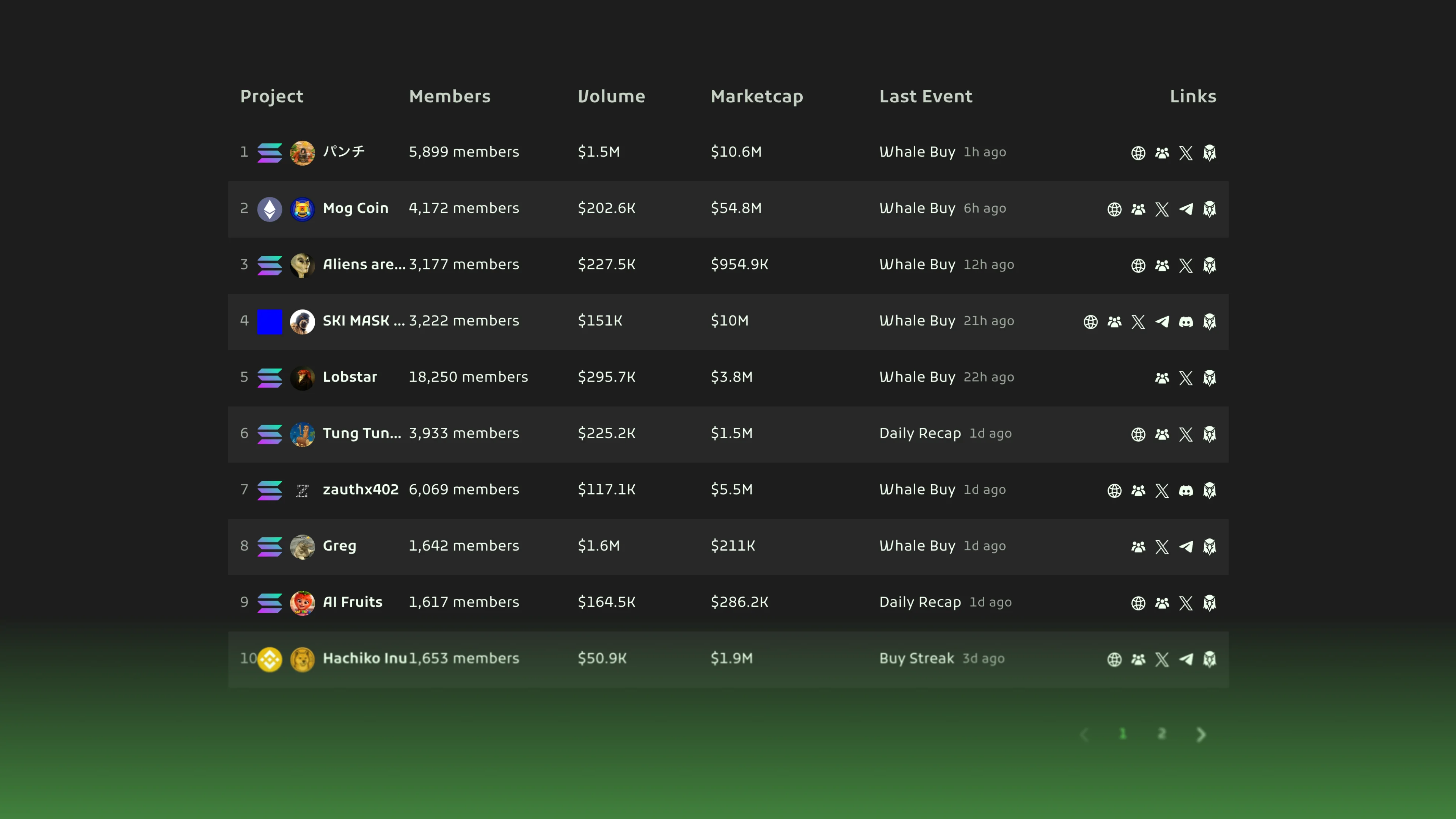Click the BNB chain icon for Hachiko Inu
Screen dimensions: 1456x819
[x=270, y=659]
